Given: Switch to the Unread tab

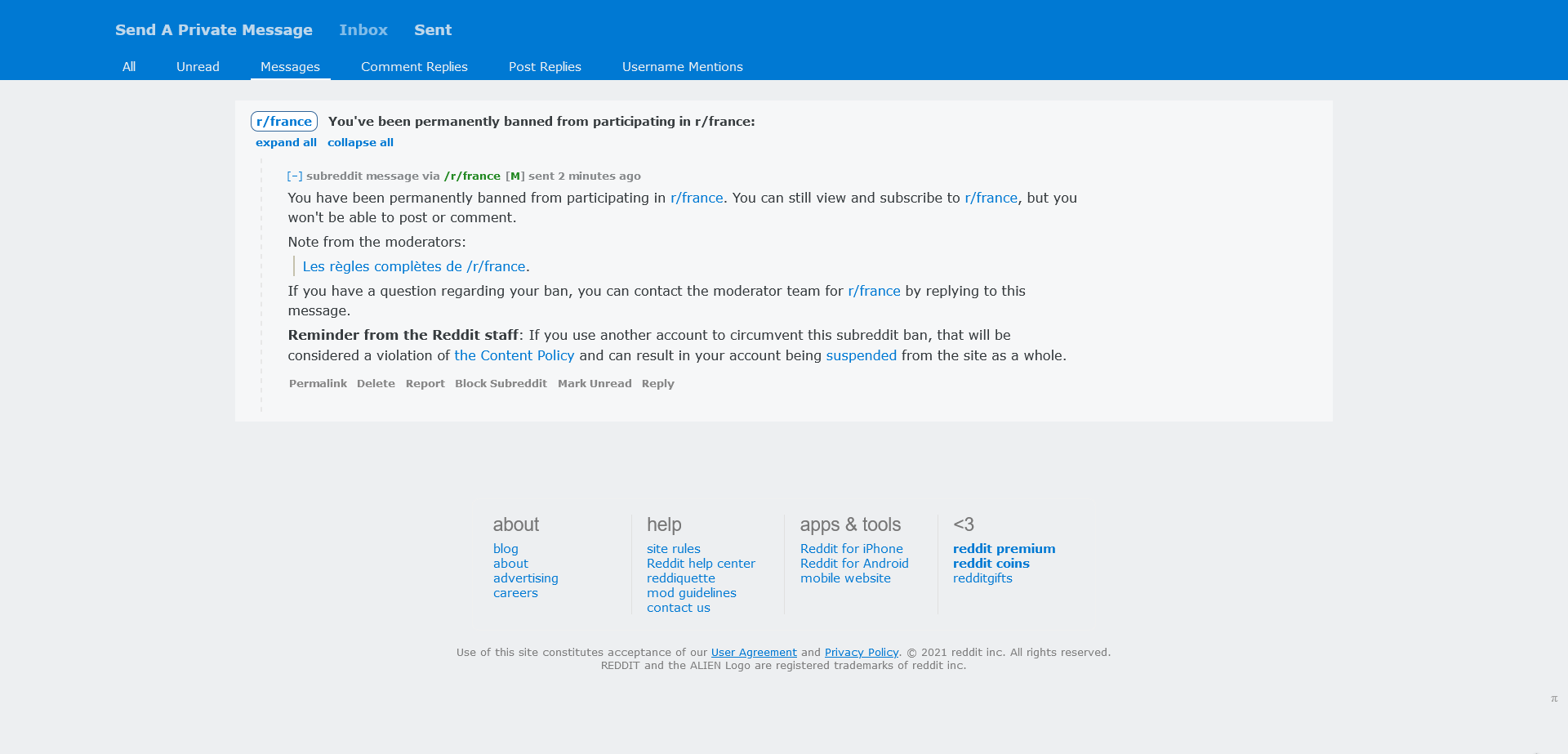Looking at the screenshot, I should [198, 67].
